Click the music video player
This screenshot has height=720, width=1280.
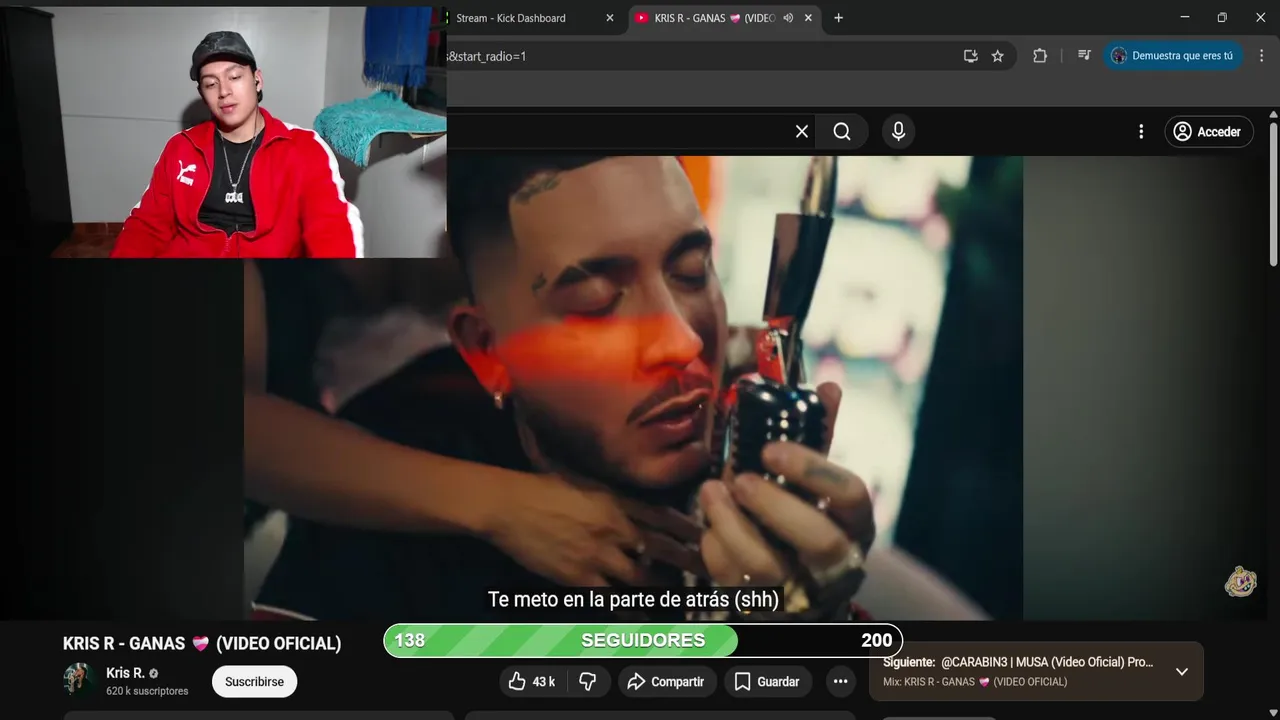(x=633, y=388)
